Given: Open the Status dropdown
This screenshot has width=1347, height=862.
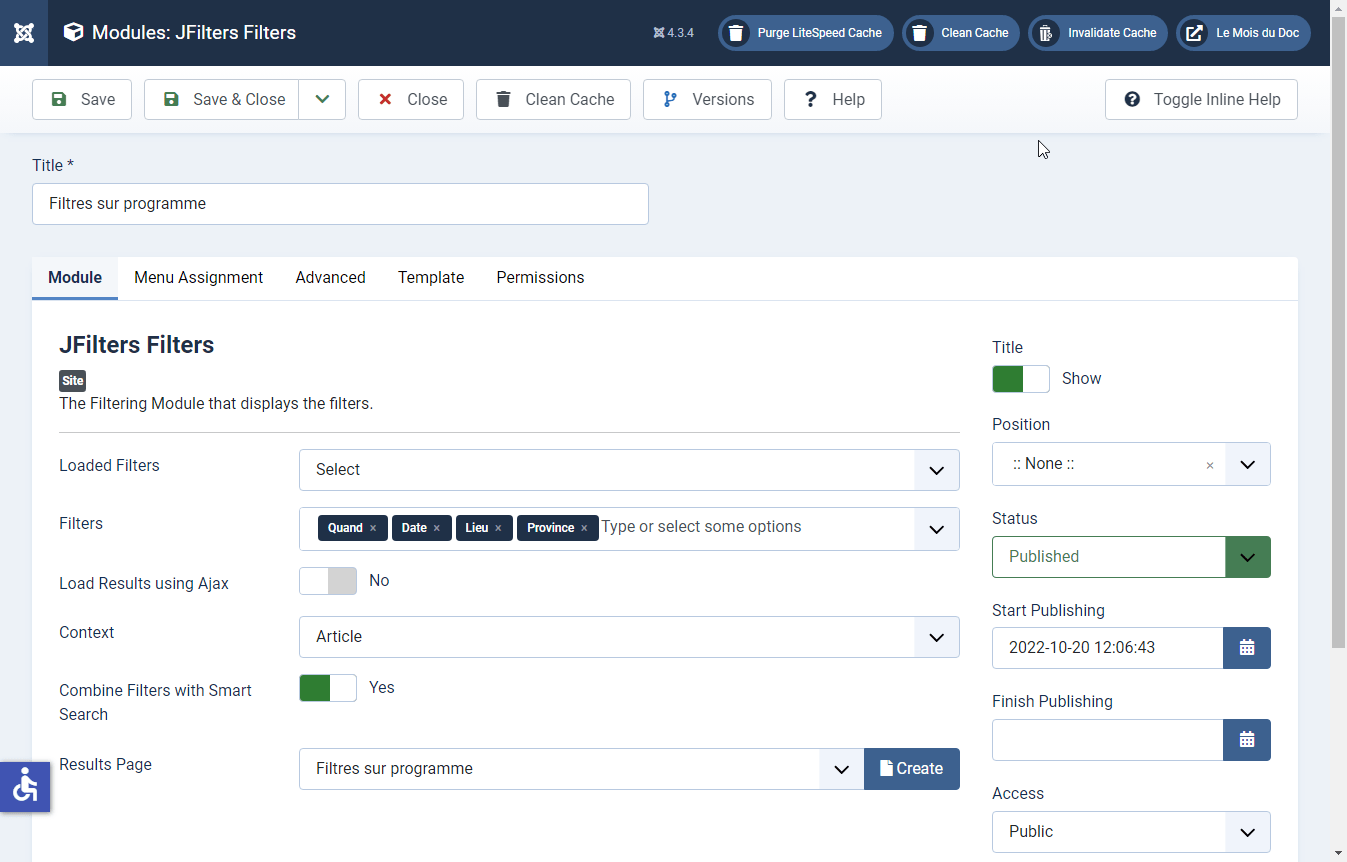Looking at the screenshot, I should (x=1131, y=557).
